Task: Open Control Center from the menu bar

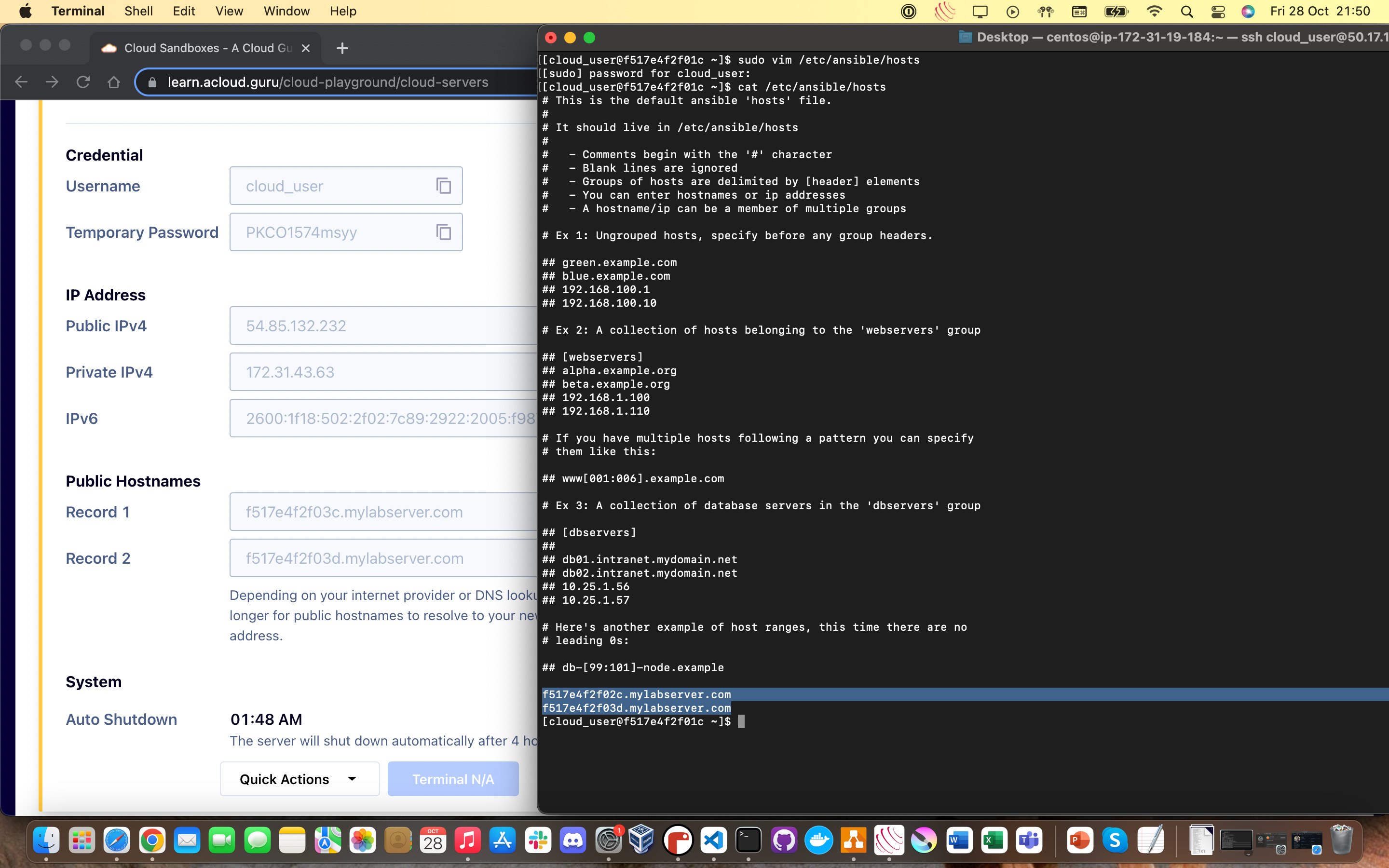Action: pos(1217,12)
